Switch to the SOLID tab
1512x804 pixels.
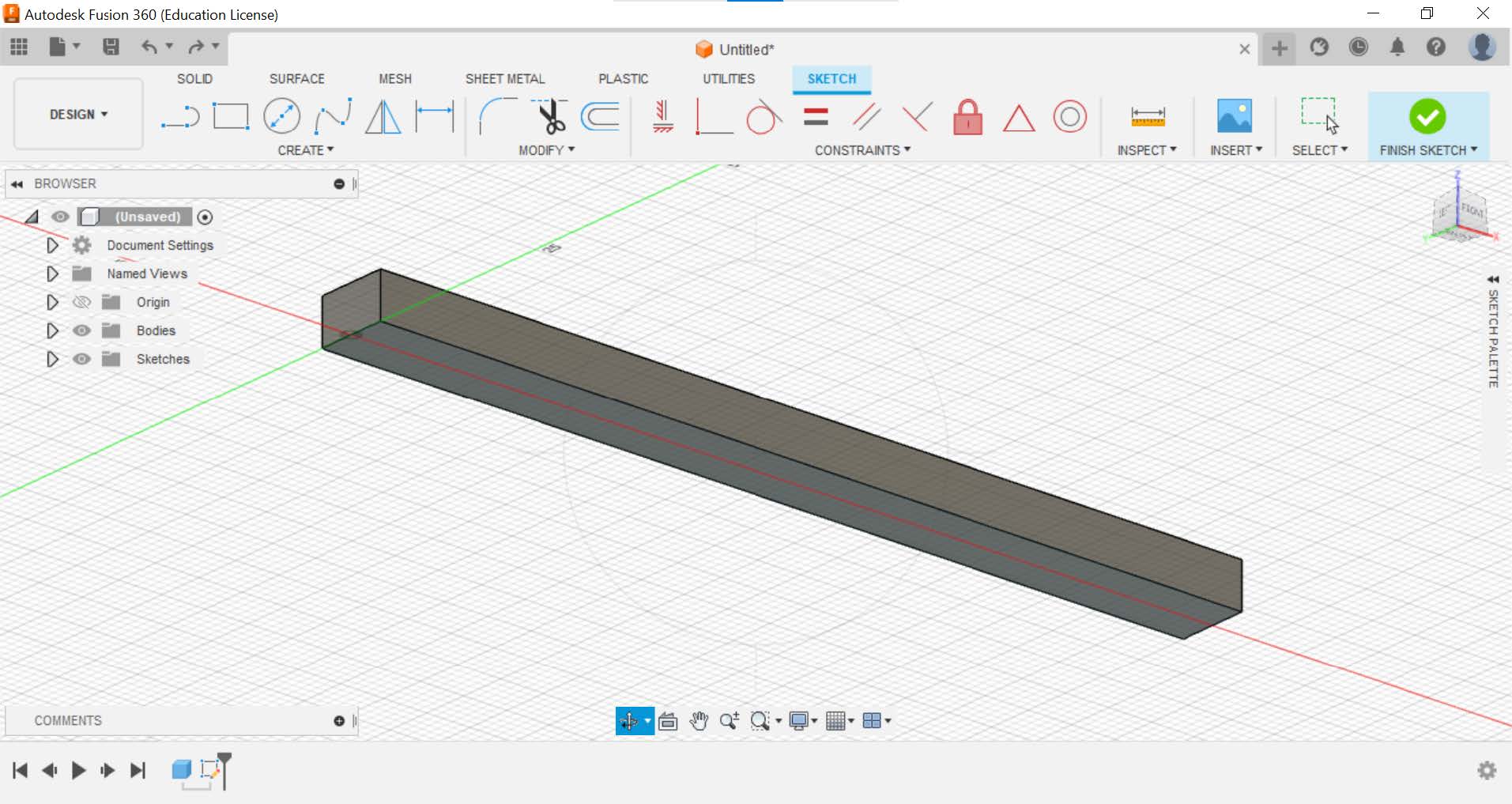(194, 79)
